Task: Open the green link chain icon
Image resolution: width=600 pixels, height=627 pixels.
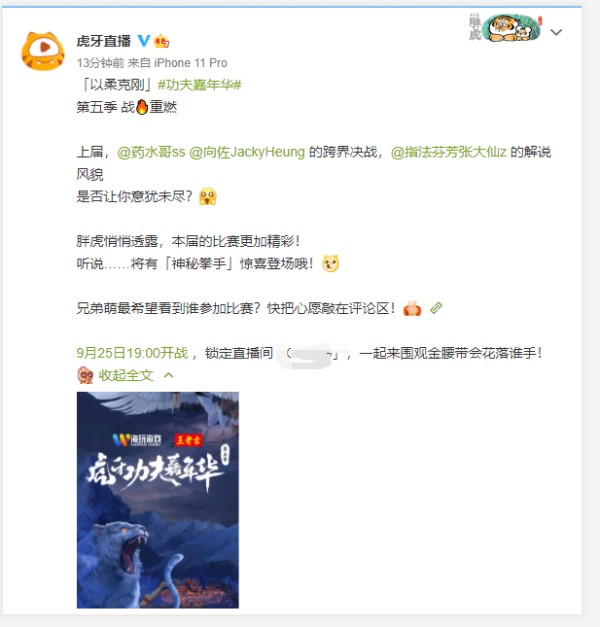Action: pos(436,308)
